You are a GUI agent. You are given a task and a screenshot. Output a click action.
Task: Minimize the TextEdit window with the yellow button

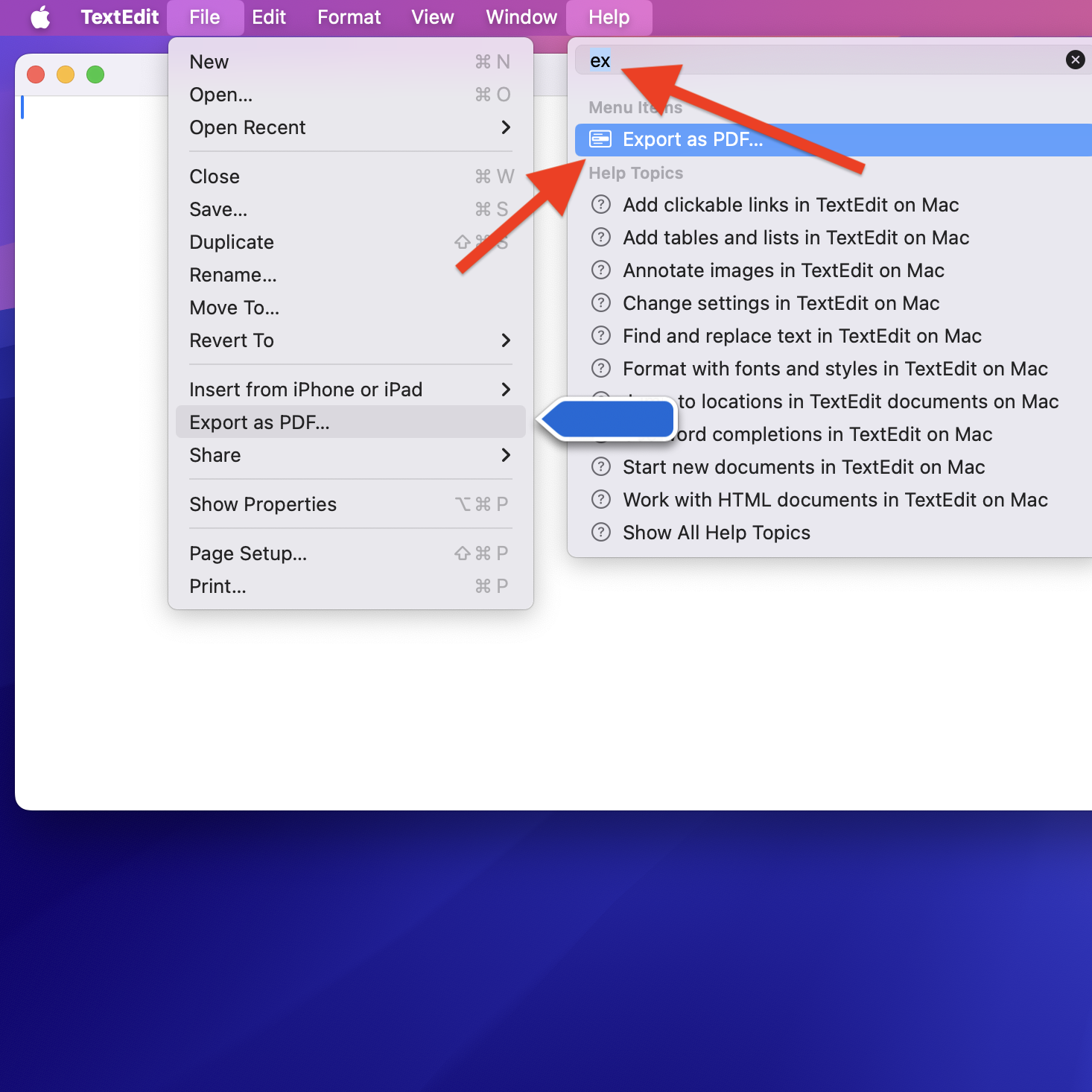click(66, 74)
